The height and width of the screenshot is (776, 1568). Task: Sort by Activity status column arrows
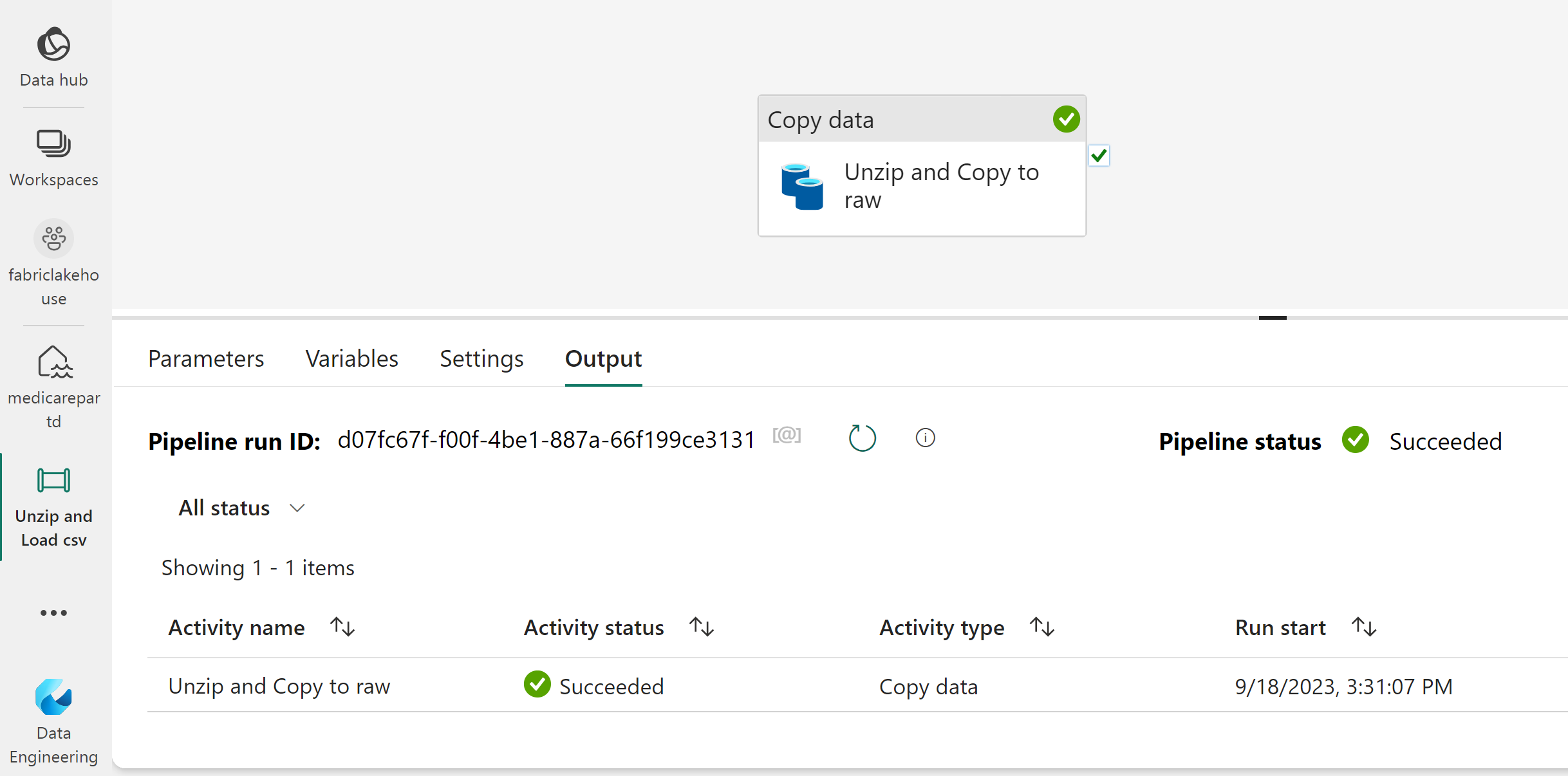(701, 627)
